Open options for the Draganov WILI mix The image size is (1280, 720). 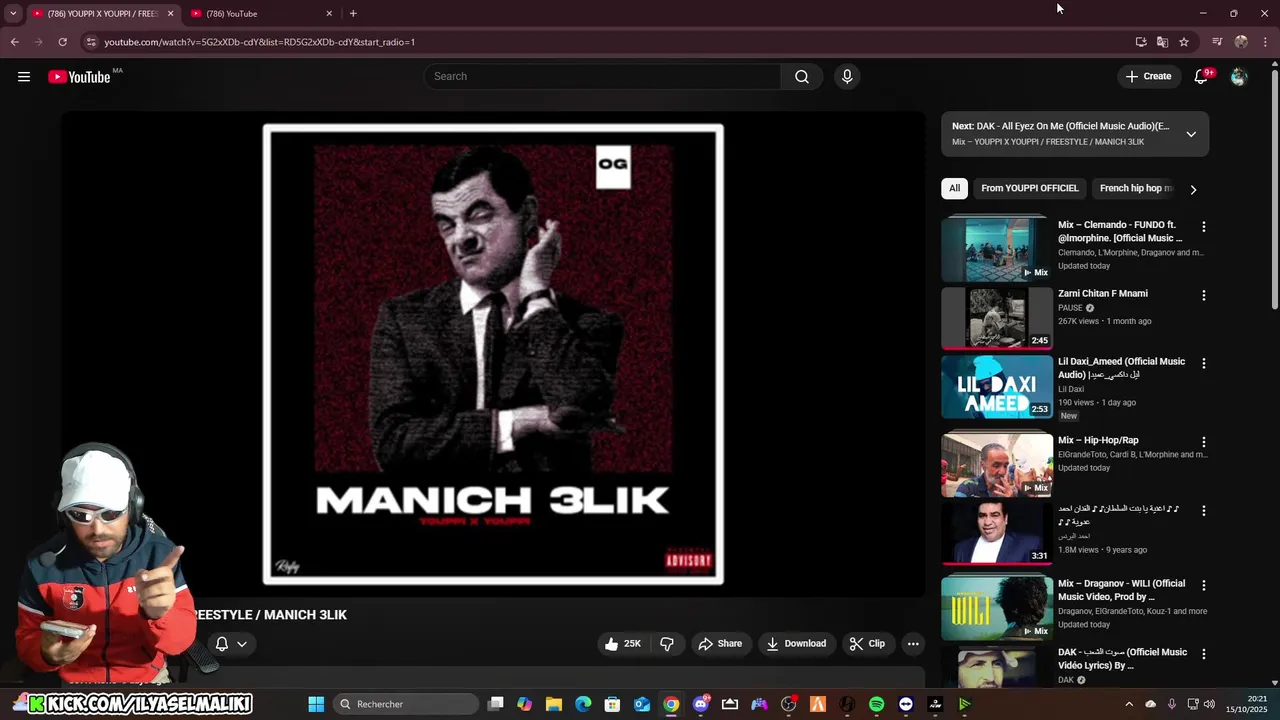[x=1204, y=585]
